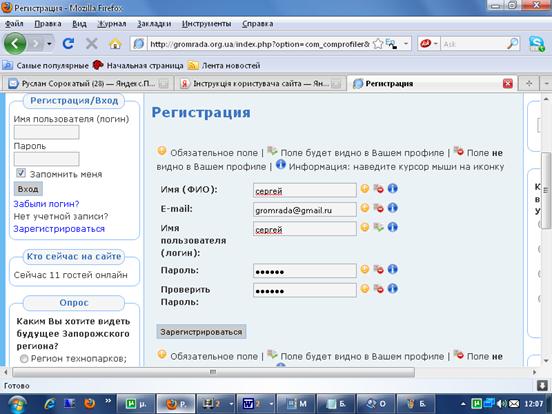Focus the E-mail input field
Screen dimensions: 552x414
[305, 210]
